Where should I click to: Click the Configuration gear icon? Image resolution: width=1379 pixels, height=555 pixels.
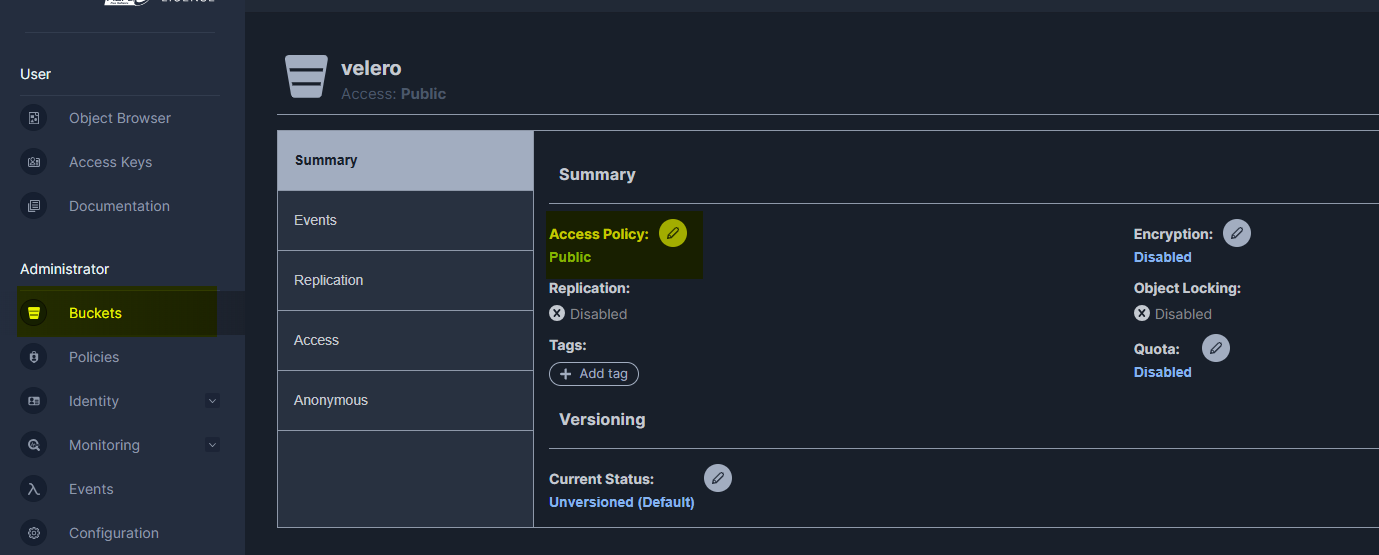coord(34,533)
